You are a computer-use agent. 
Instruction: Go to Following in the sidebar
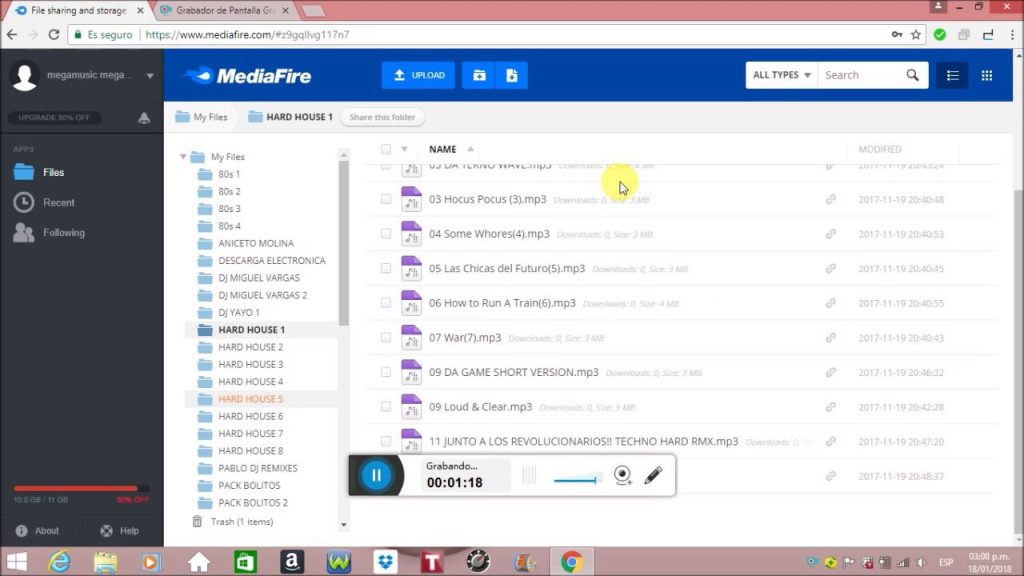click(63, 232)
